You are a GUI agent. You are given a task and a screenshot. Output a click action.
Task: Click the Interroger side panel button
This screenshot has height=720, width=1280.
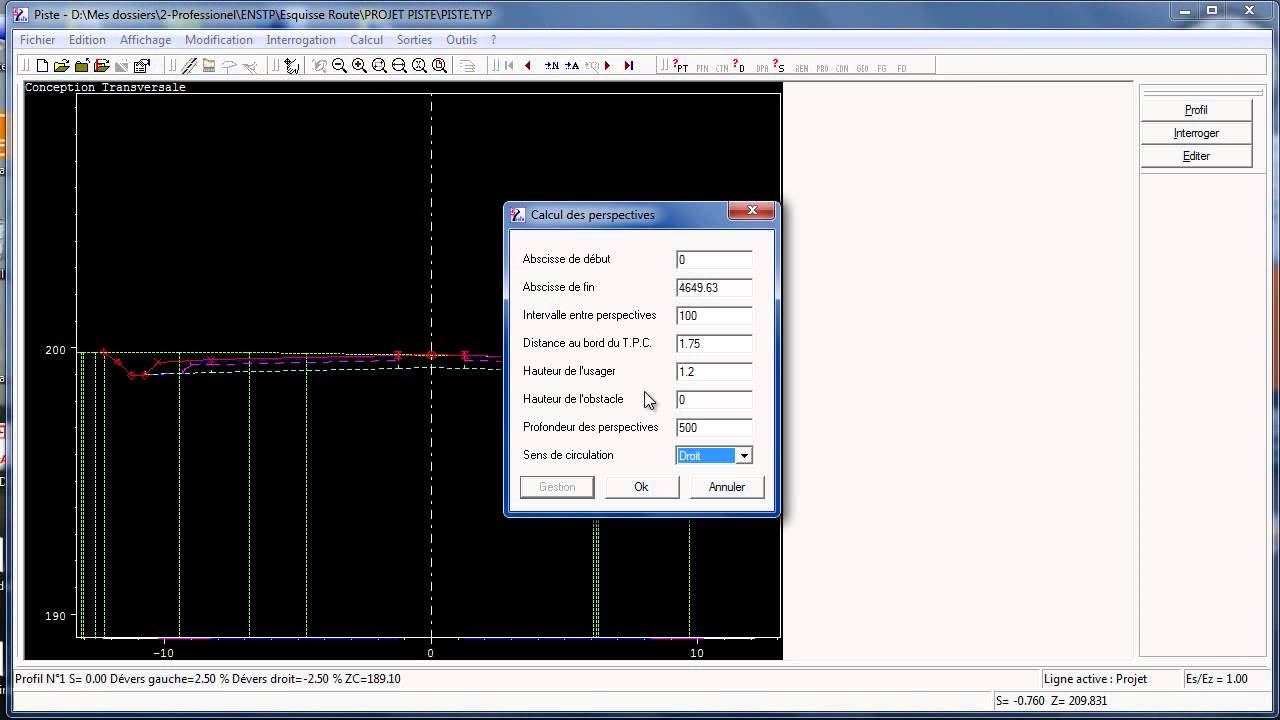pos(1196,133)
